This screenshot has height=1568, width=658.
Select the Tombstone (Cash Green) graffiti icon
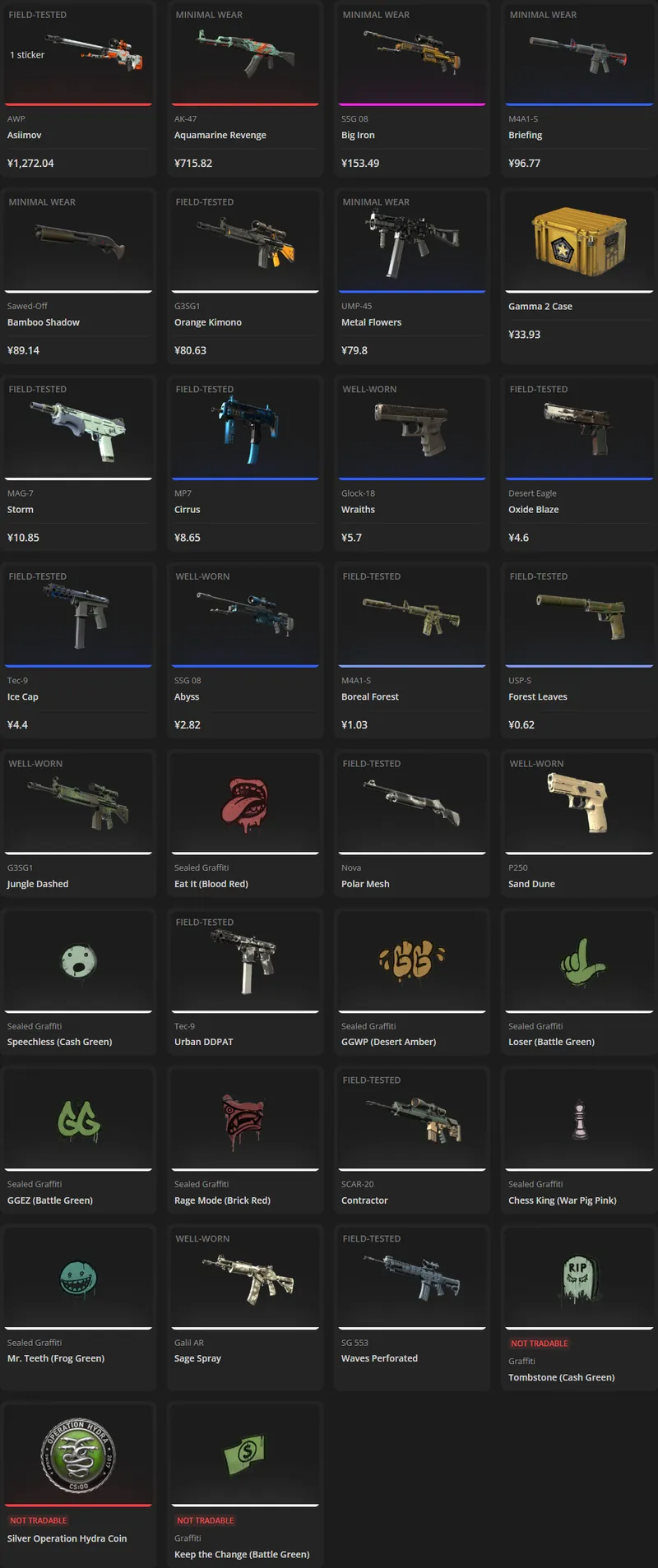tap(579, 1279)
